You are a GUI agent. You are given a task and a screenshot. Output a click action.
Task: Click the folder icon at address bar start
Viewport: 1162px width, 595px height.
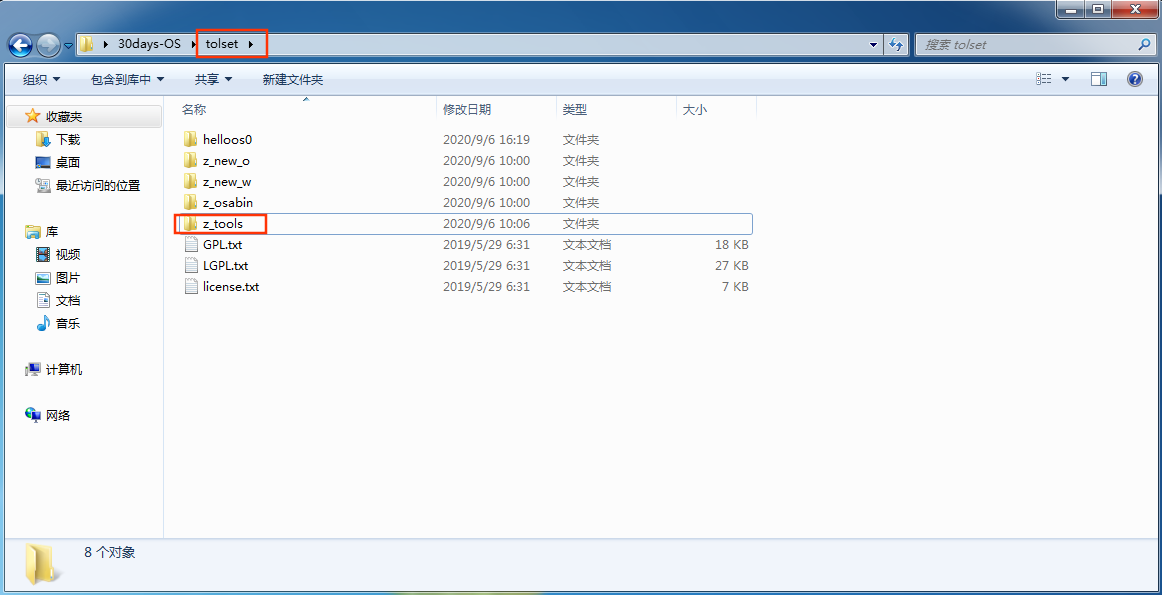tap(87, 44)
